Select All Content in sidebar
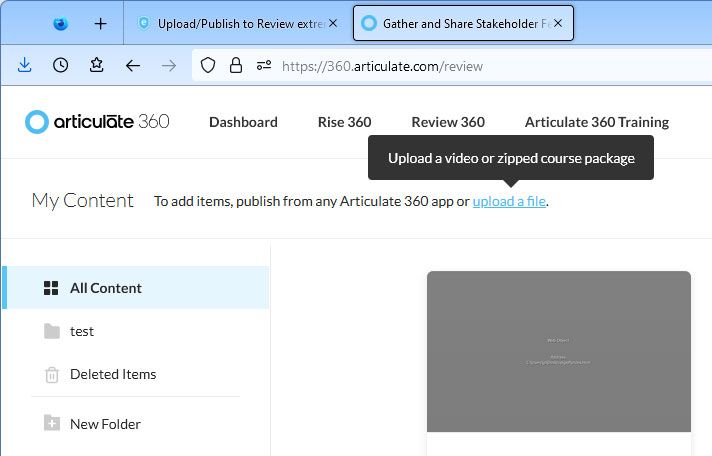712x456 pixels. tap(136, 288)
